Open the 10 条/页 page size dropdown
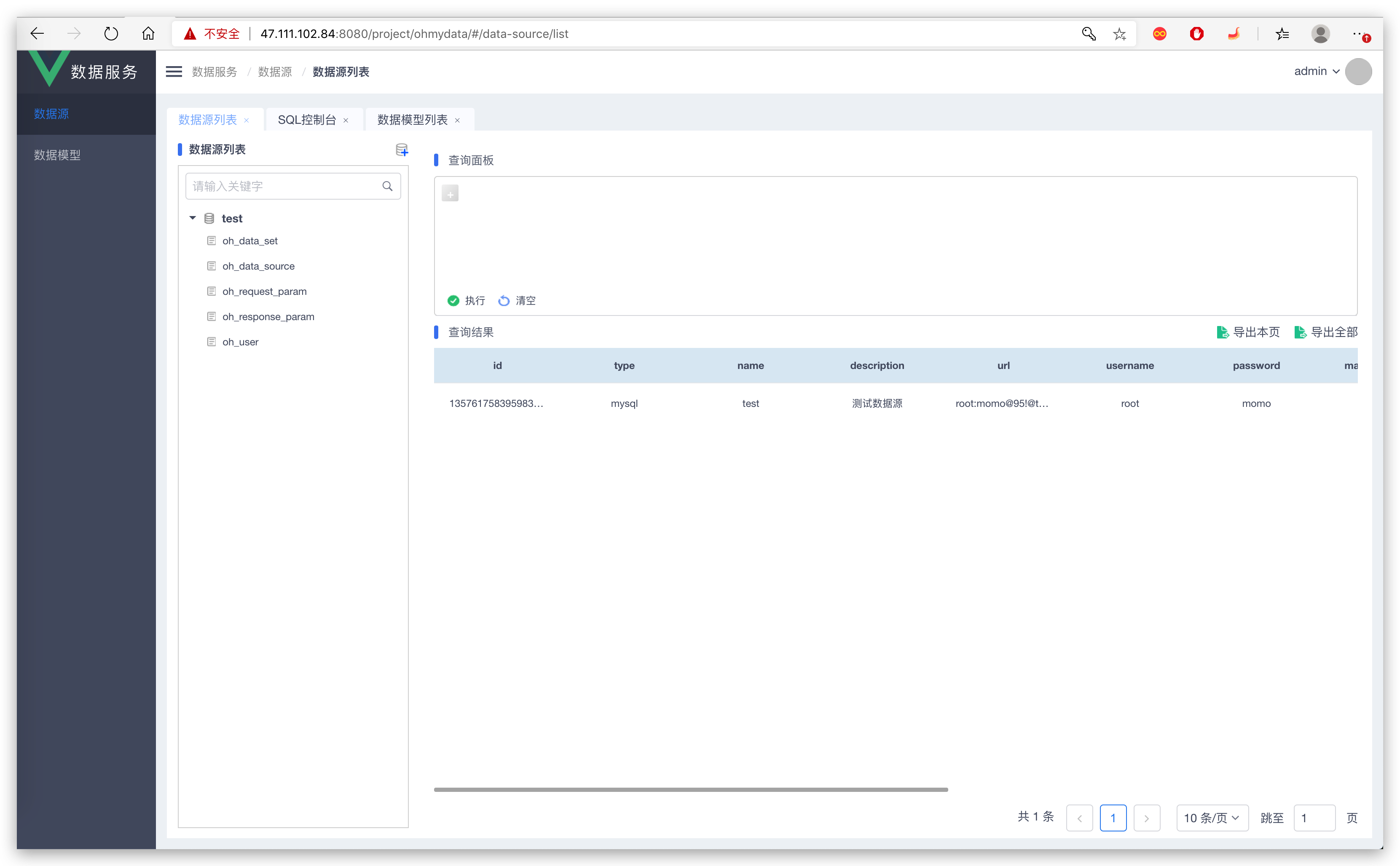1400x866 pixels. click(x=1212, y=818)
